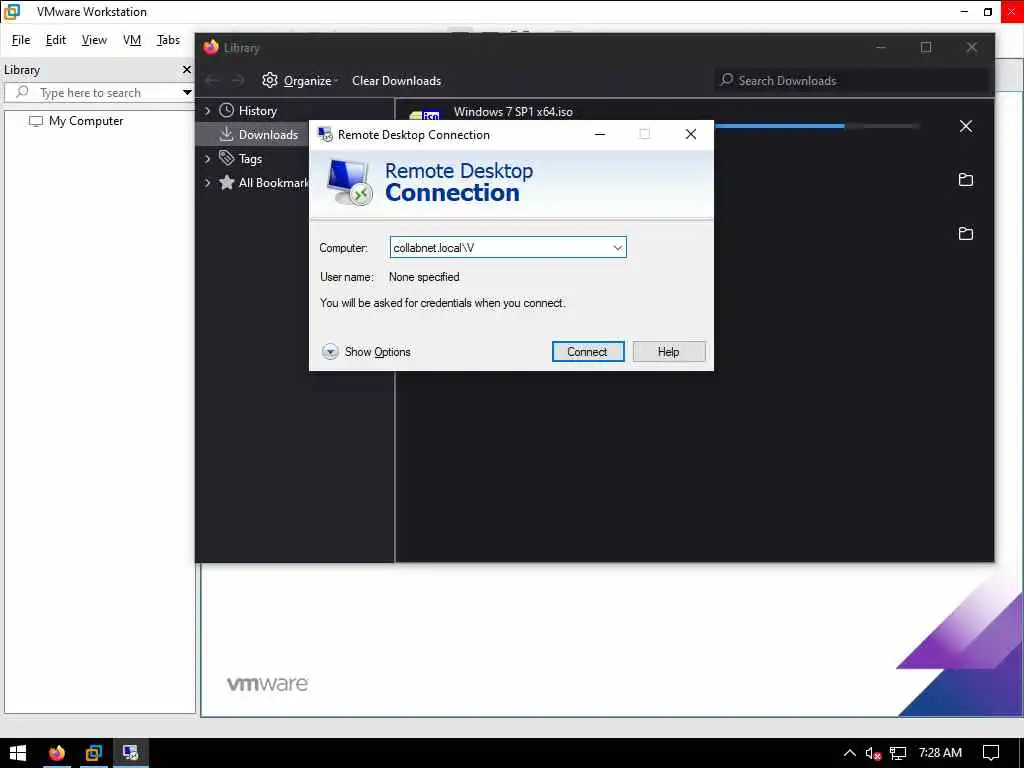1024x768 pixels.
Task: Click Connect in Remote Desktop Connection
Action: [588, 351]
